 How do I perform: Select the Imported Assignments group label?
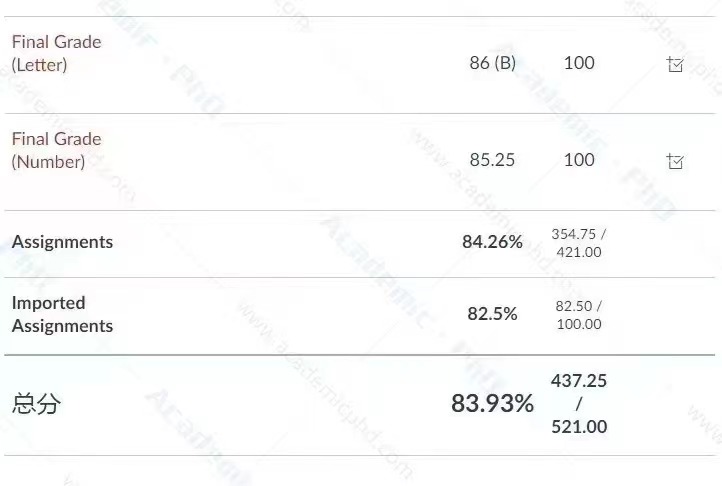point(62,314)
